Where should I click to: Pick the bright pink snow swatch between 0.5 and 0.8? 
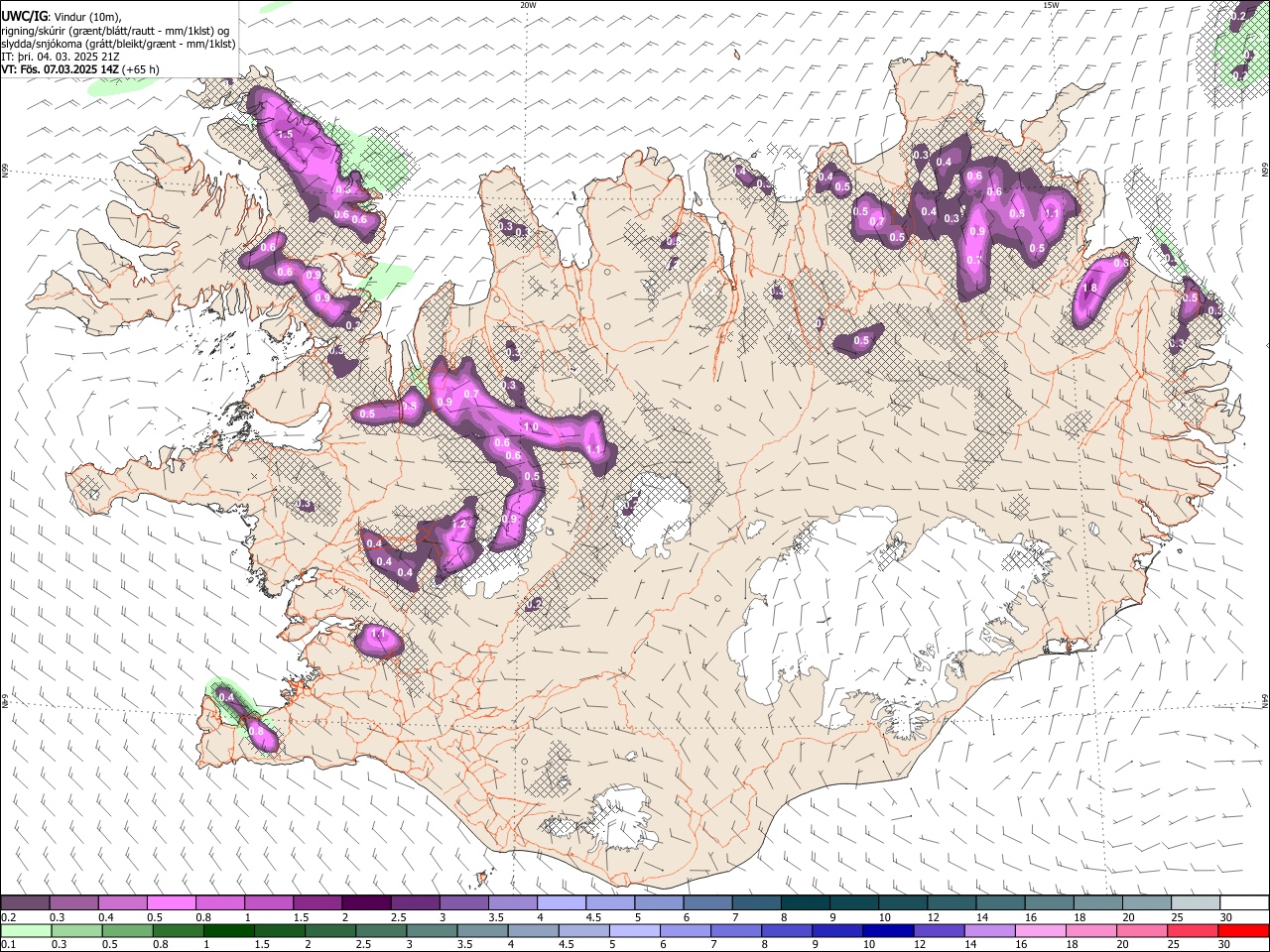[x=172, y=902]
